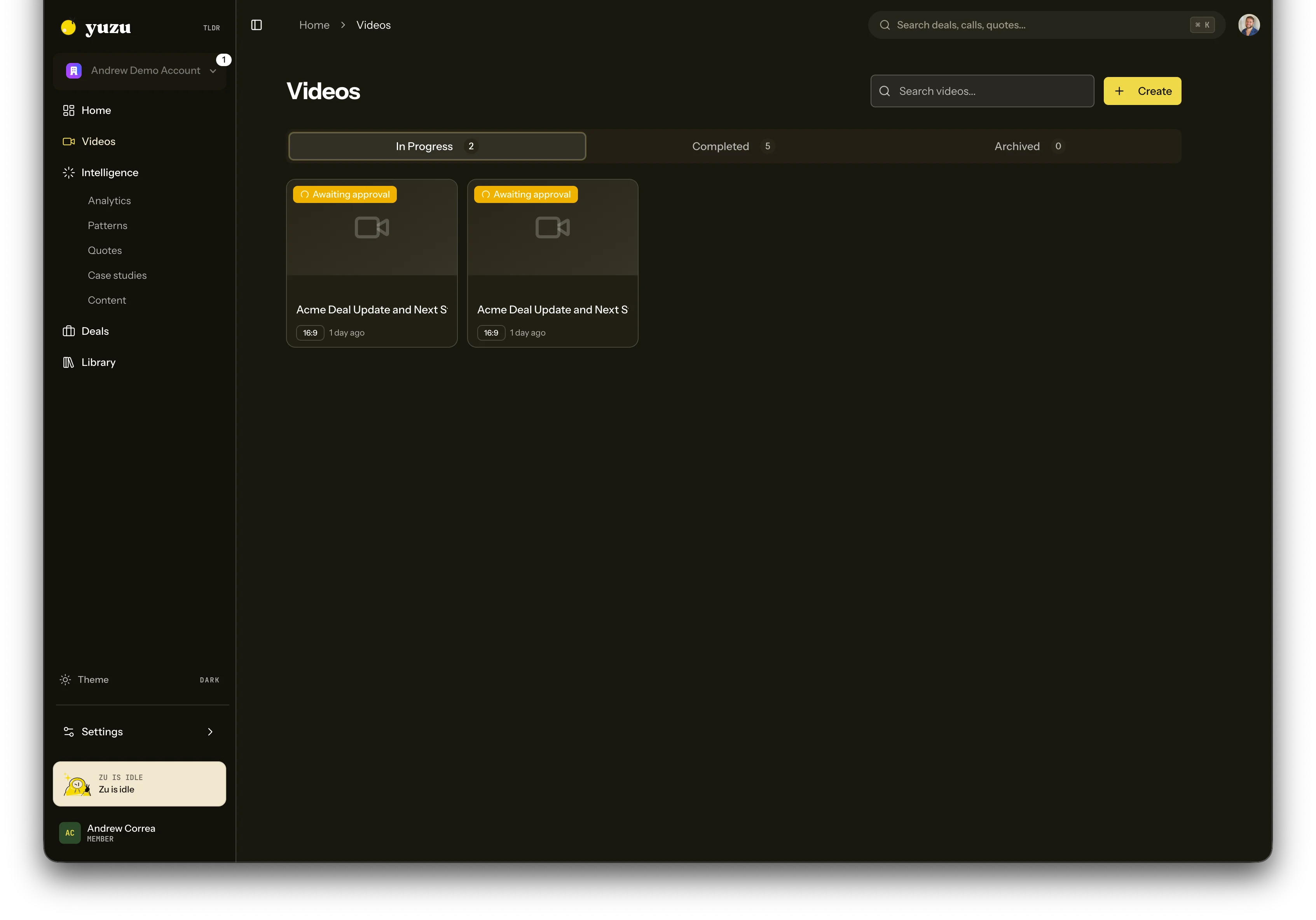Image resolution: width=1316 pixels, height=920 pixels.
Task: Click the plus icon on Create button
Action: (x=1119, y=91)
